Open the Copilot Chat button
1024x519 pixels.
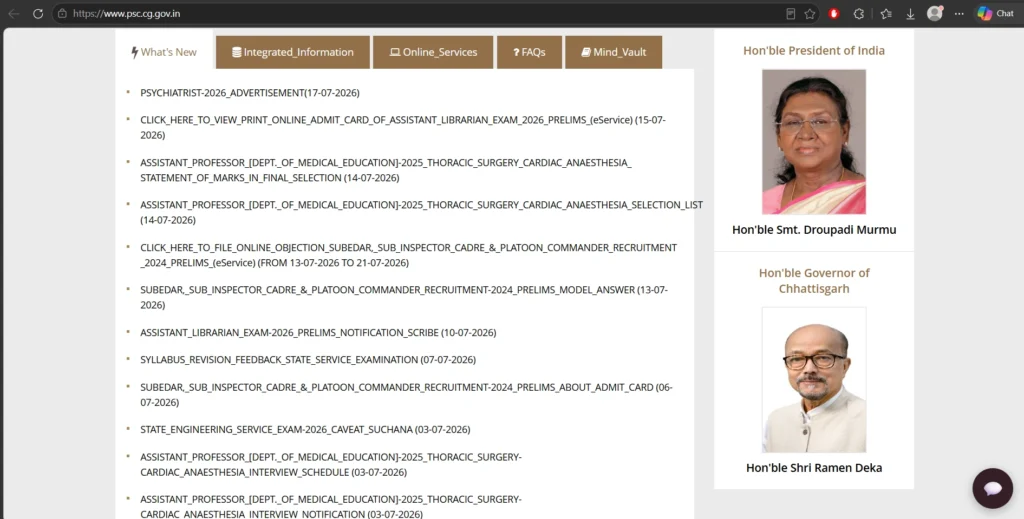click(x=995, y=13)
